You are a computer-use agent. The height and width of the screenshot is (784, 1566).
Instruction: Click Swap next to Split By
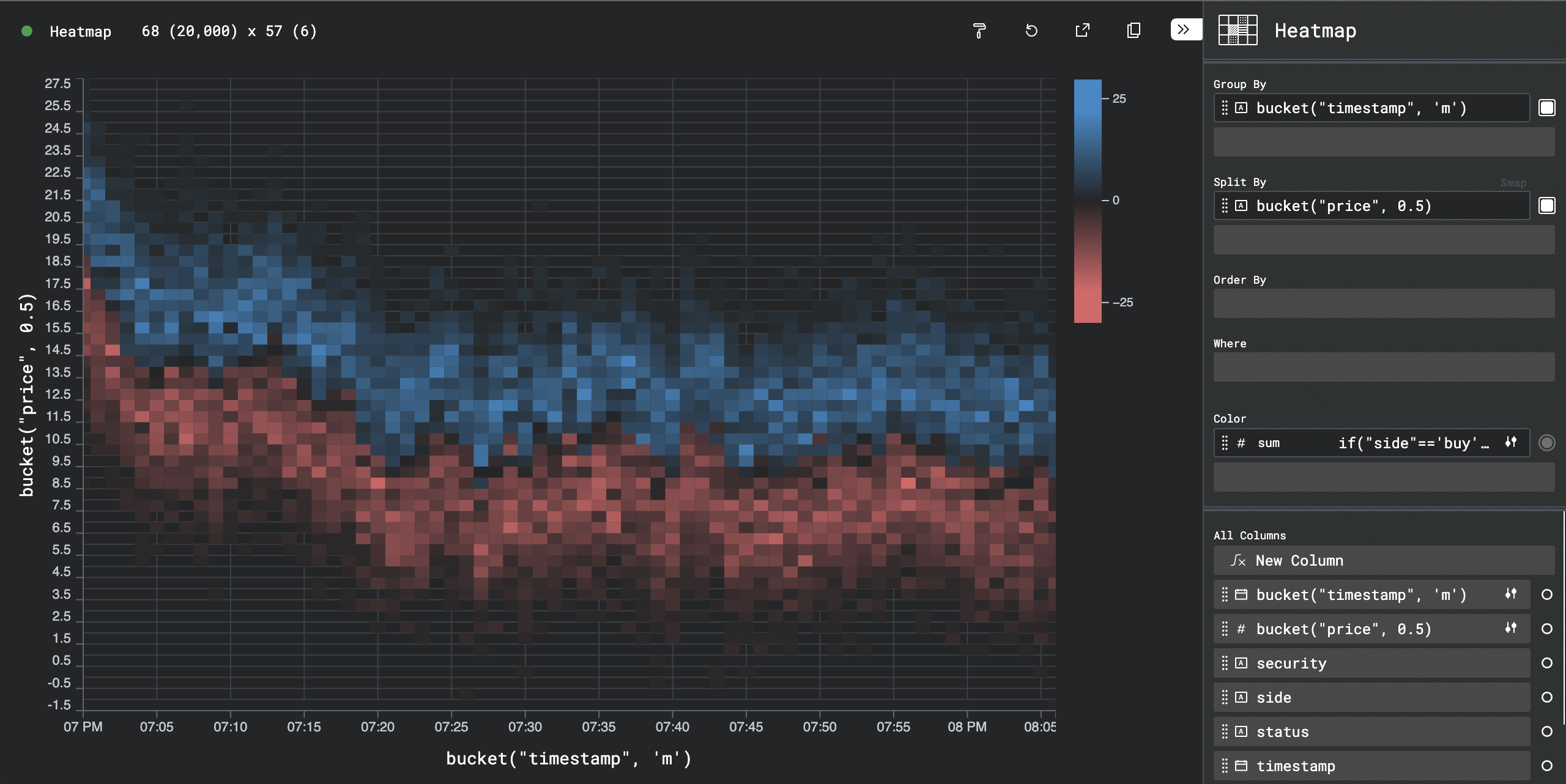[1513, 183]
